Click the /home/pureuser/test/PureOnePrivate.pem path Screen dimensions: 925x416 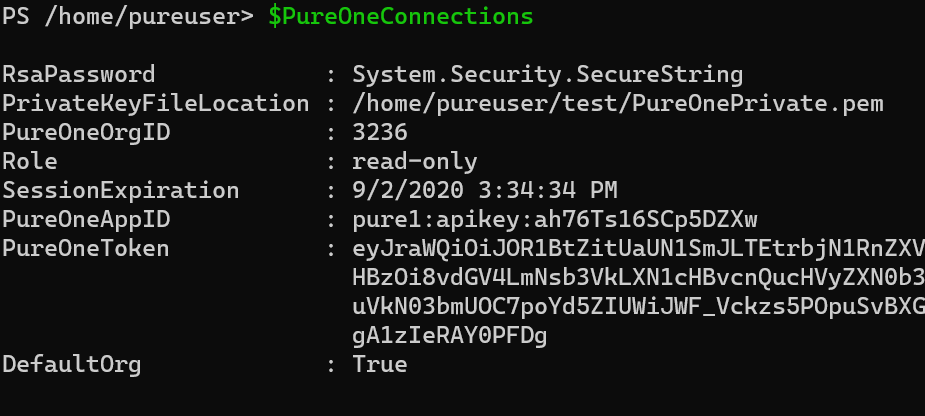(x=618, y=104)
